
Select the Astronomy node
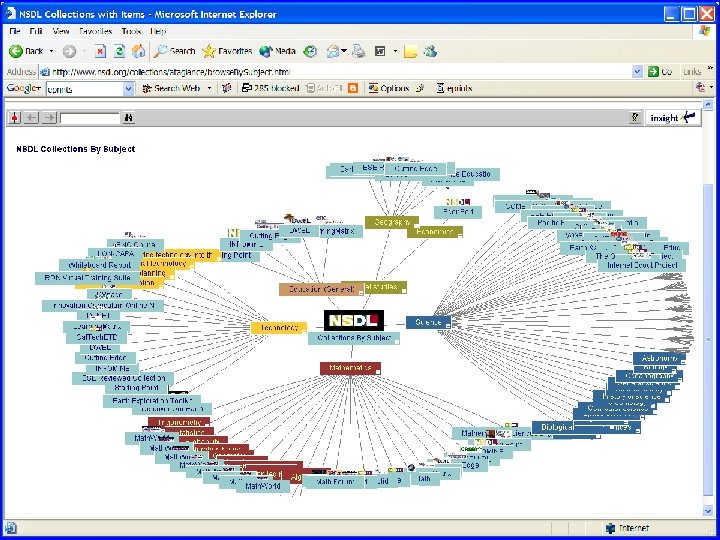[659, 358]
